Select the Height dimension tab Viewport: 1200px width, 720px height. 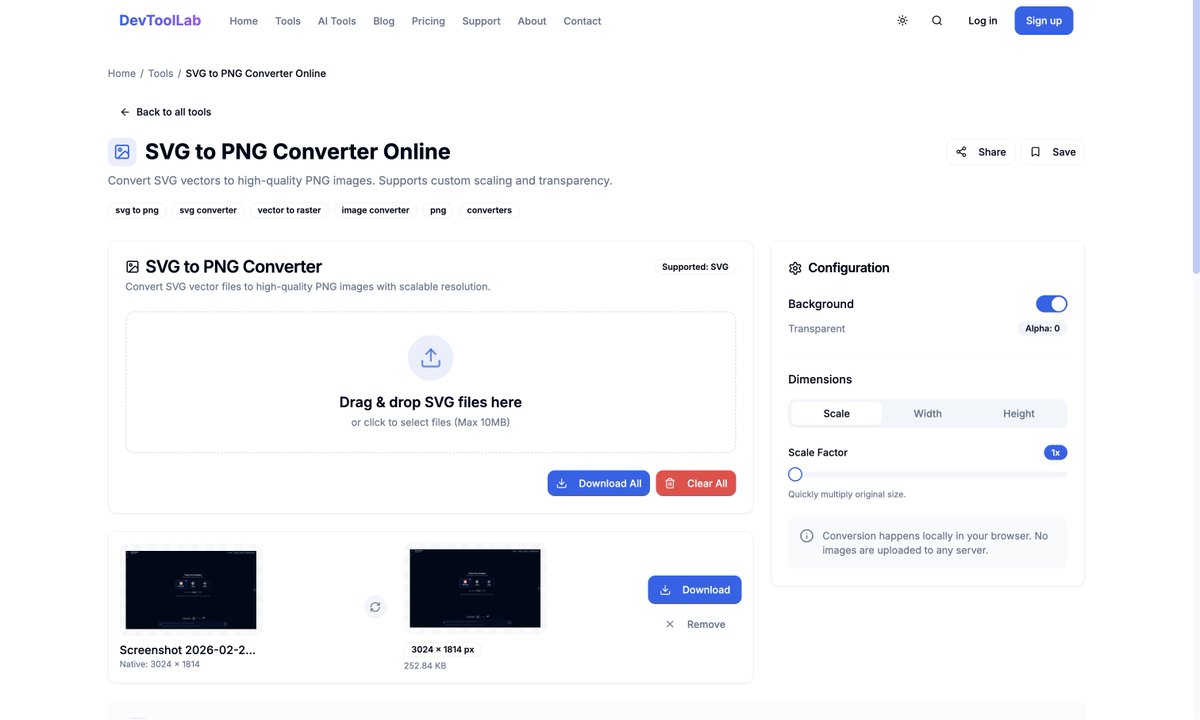pos(1019,413)
